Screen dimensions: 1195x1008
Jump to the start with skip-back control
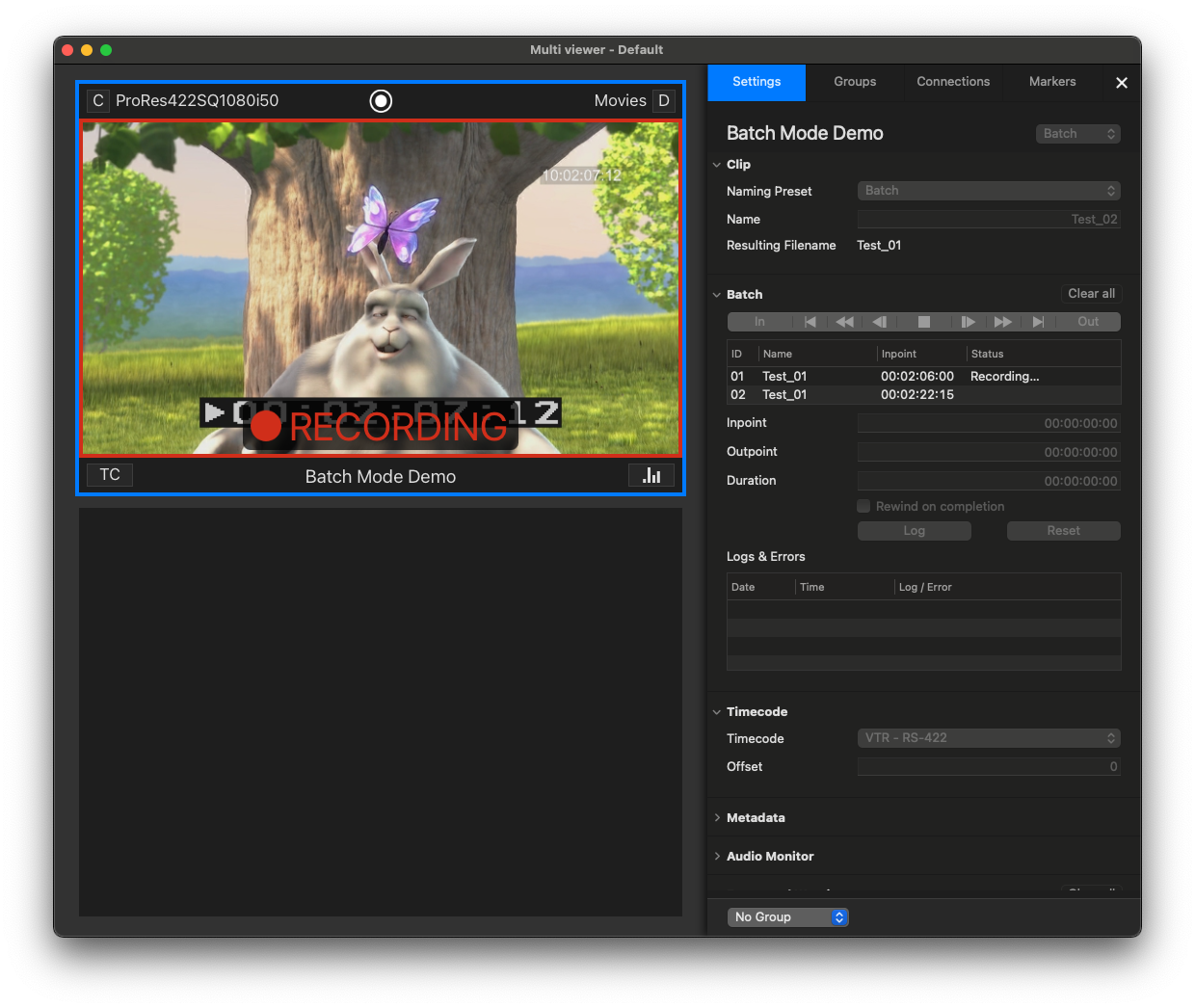click(810, 322)
